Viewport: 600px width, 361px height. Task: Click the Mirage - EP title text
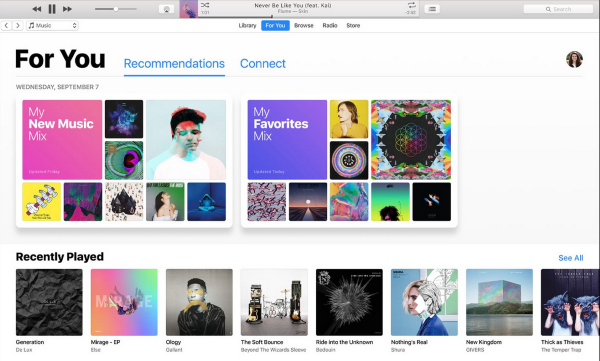pyautogui.click(x=105, y=342)
